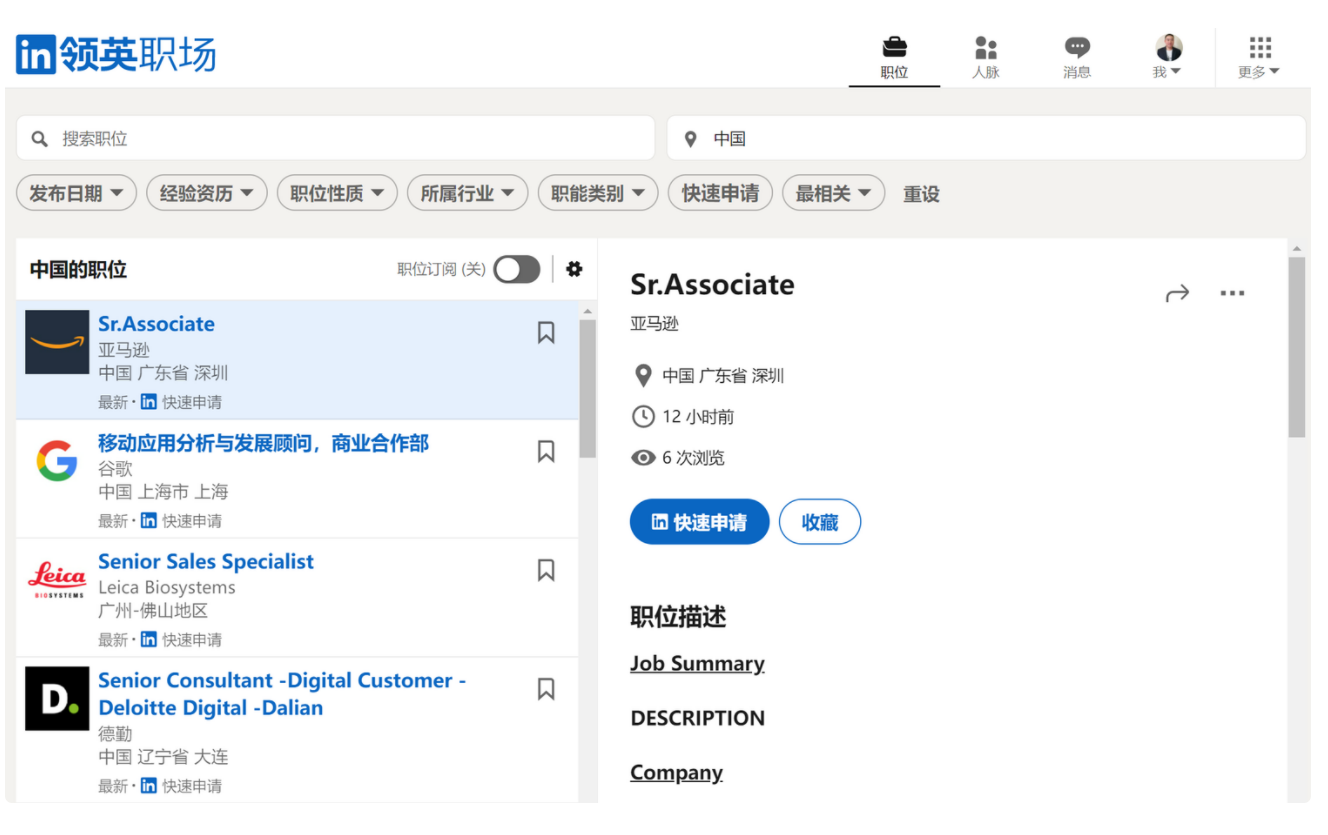Open the three-dots more options menu
Image resolution: width=1328 pixels, height=835 pixels.
(x=1233, y=293)
